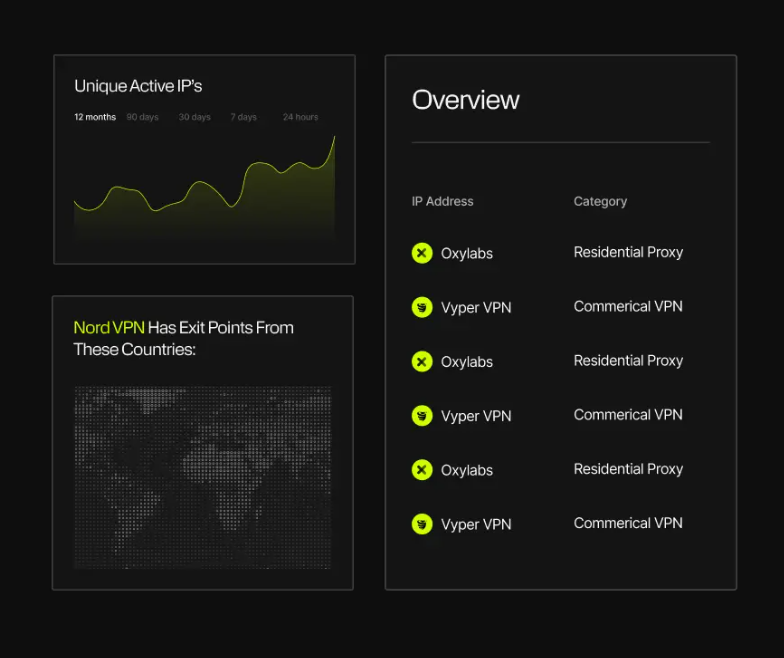Click the second Oxylabs row icon
The image size is (784, 658).
(422, 361)
